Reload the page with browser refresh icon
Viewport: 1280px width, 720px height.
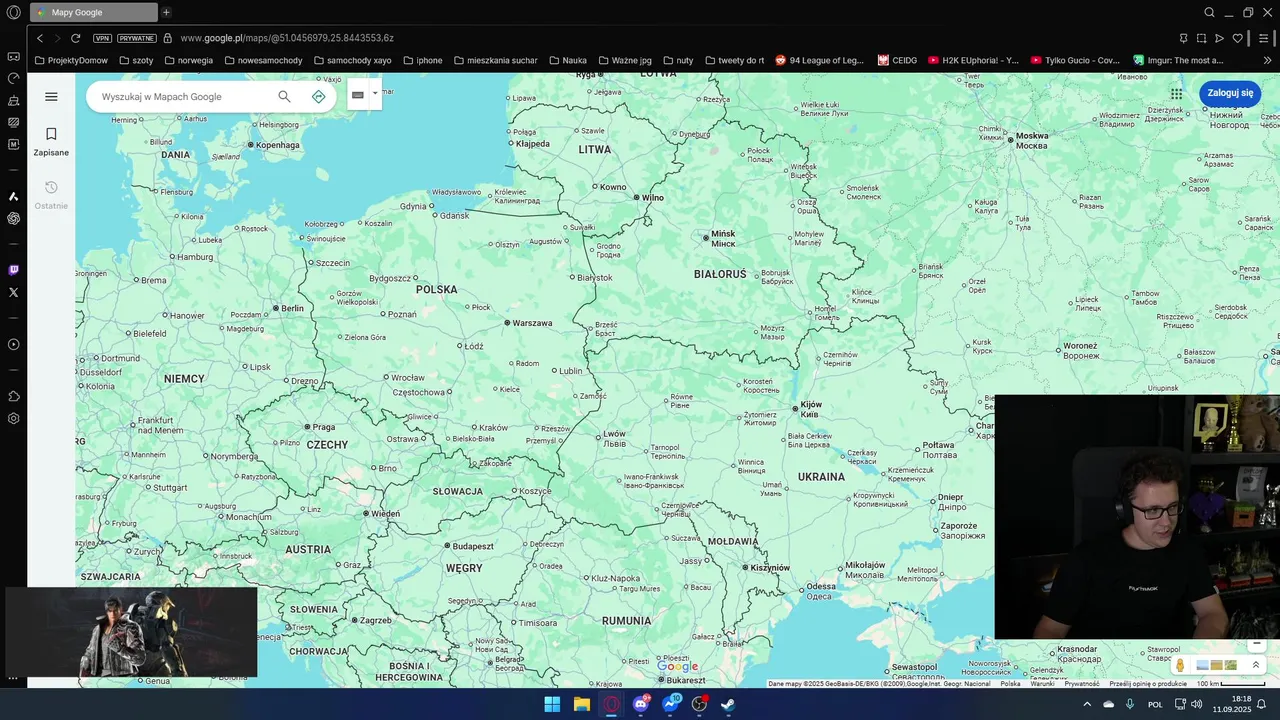[x=75, y=38]
